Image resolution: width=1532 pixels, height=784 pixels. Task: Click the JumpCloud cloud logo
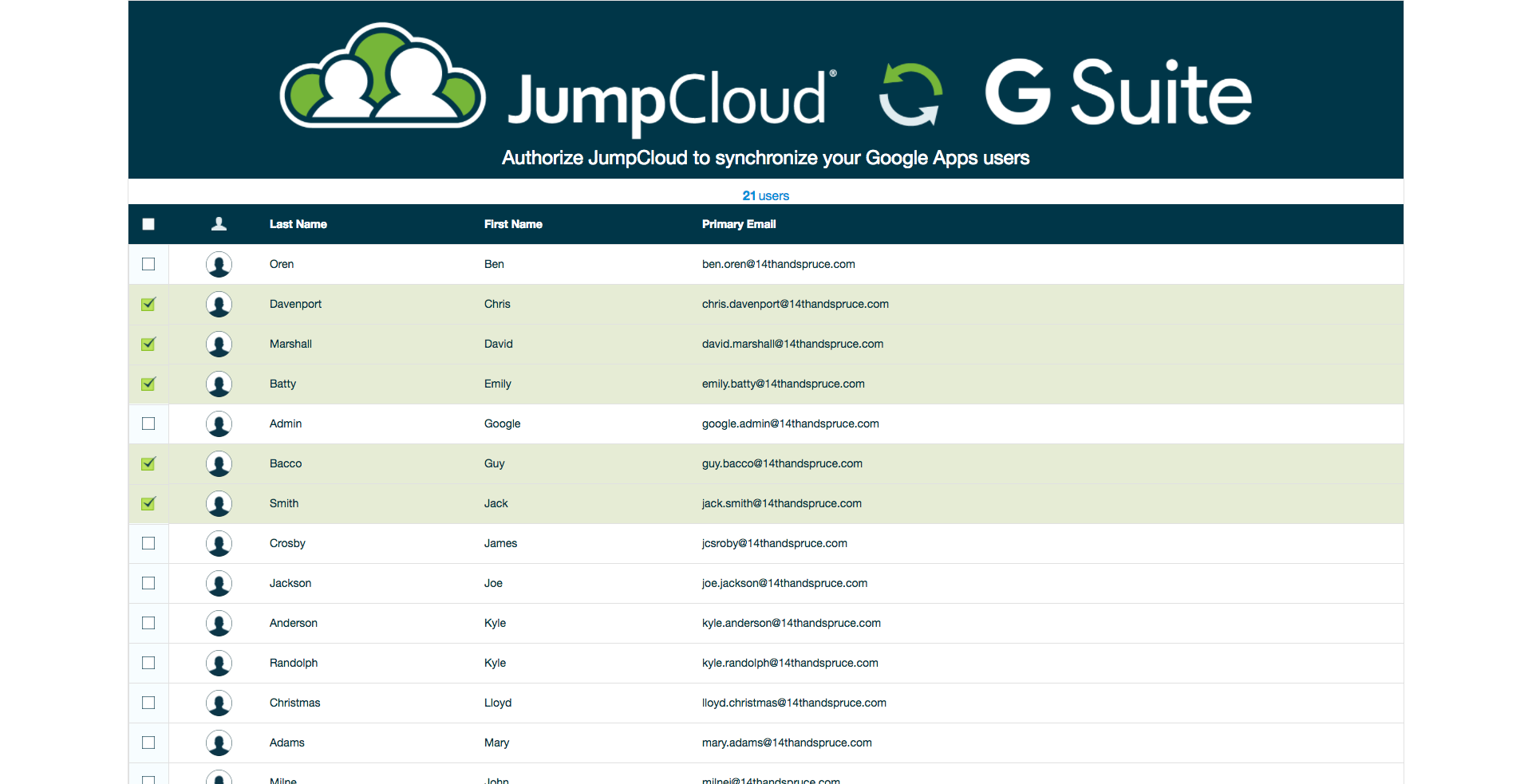pos(382,77)
